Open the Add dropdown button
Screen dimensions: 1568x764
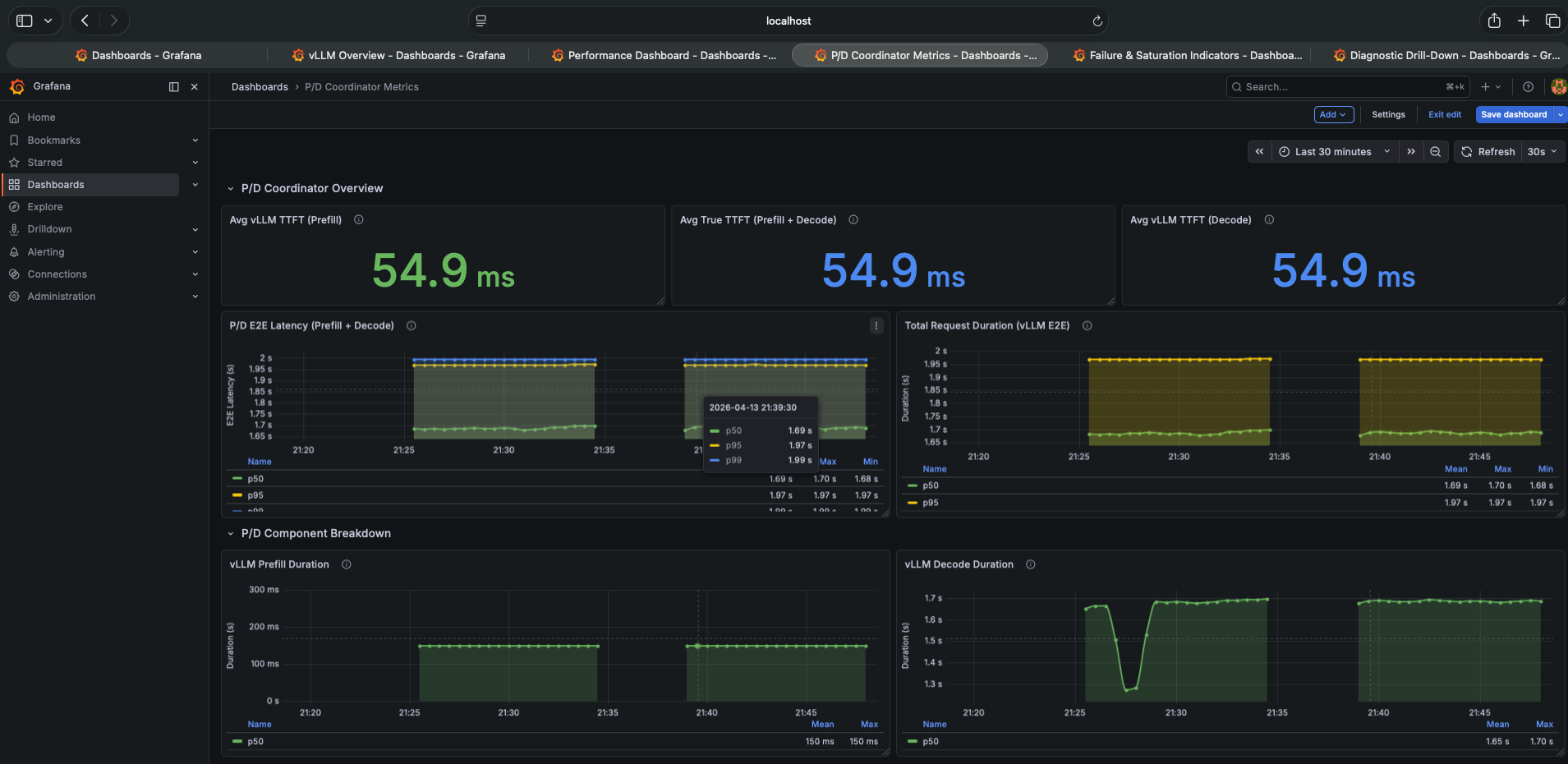[1334, 115]
